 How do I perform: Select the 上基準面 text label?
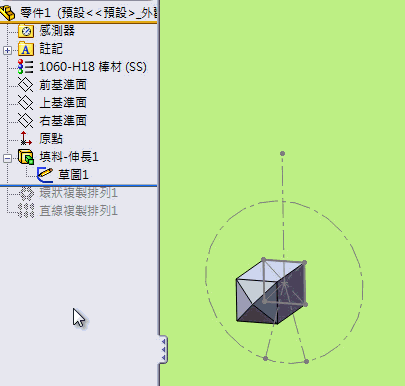pyautogui.click(x=63, y=103)
